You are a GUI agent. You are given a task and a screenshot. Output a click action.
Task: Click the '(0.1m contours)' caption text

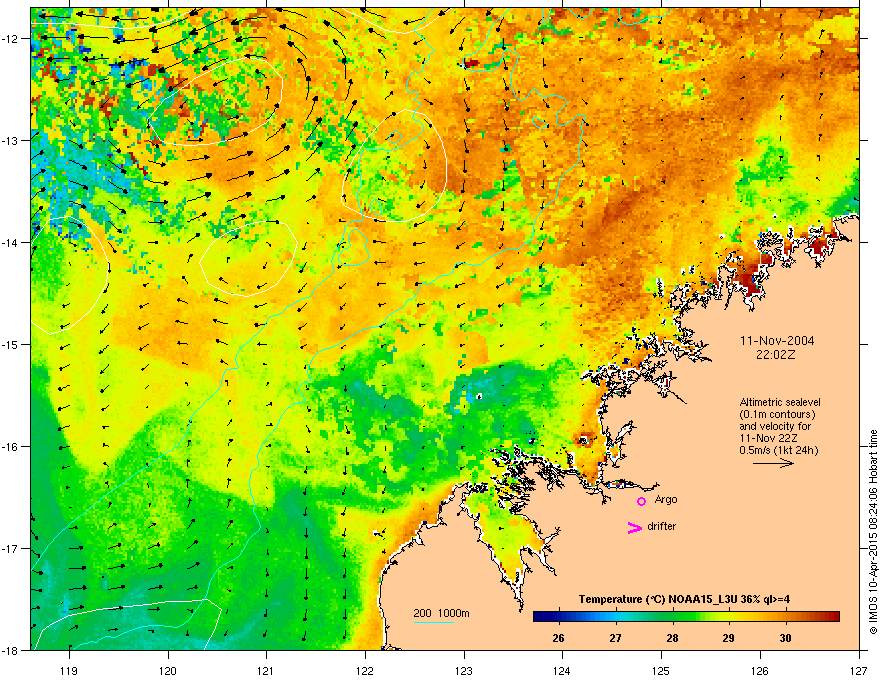pos(777,415)
